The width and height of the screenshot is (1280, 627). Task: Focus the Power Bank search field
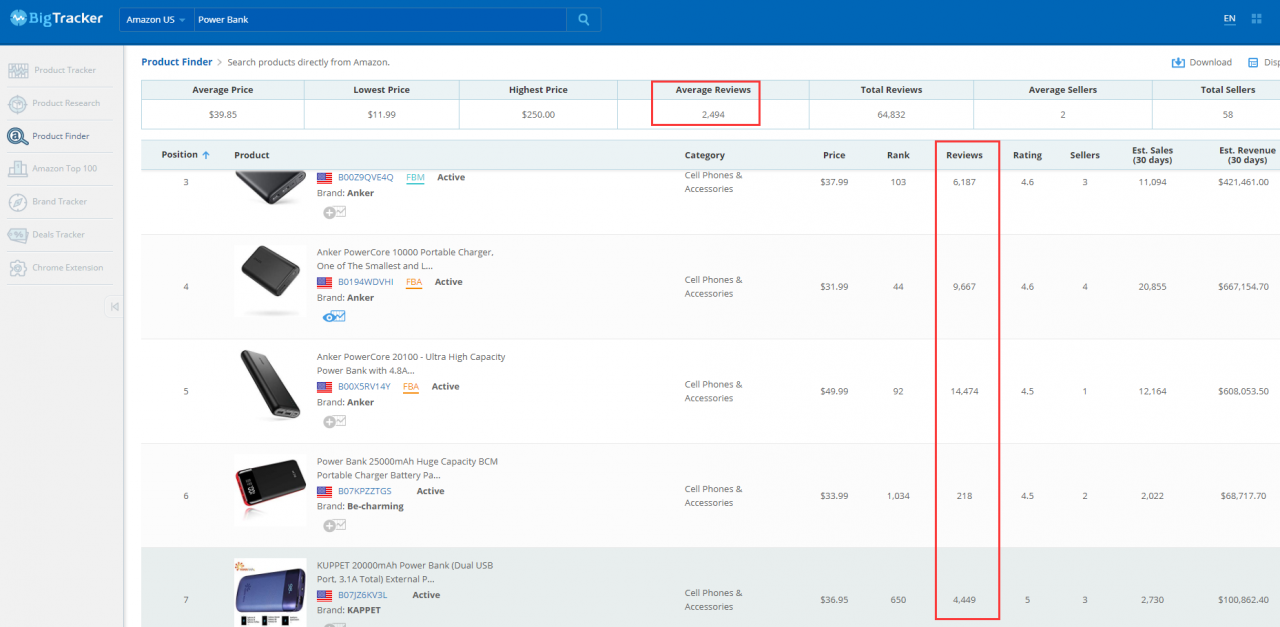379,20
